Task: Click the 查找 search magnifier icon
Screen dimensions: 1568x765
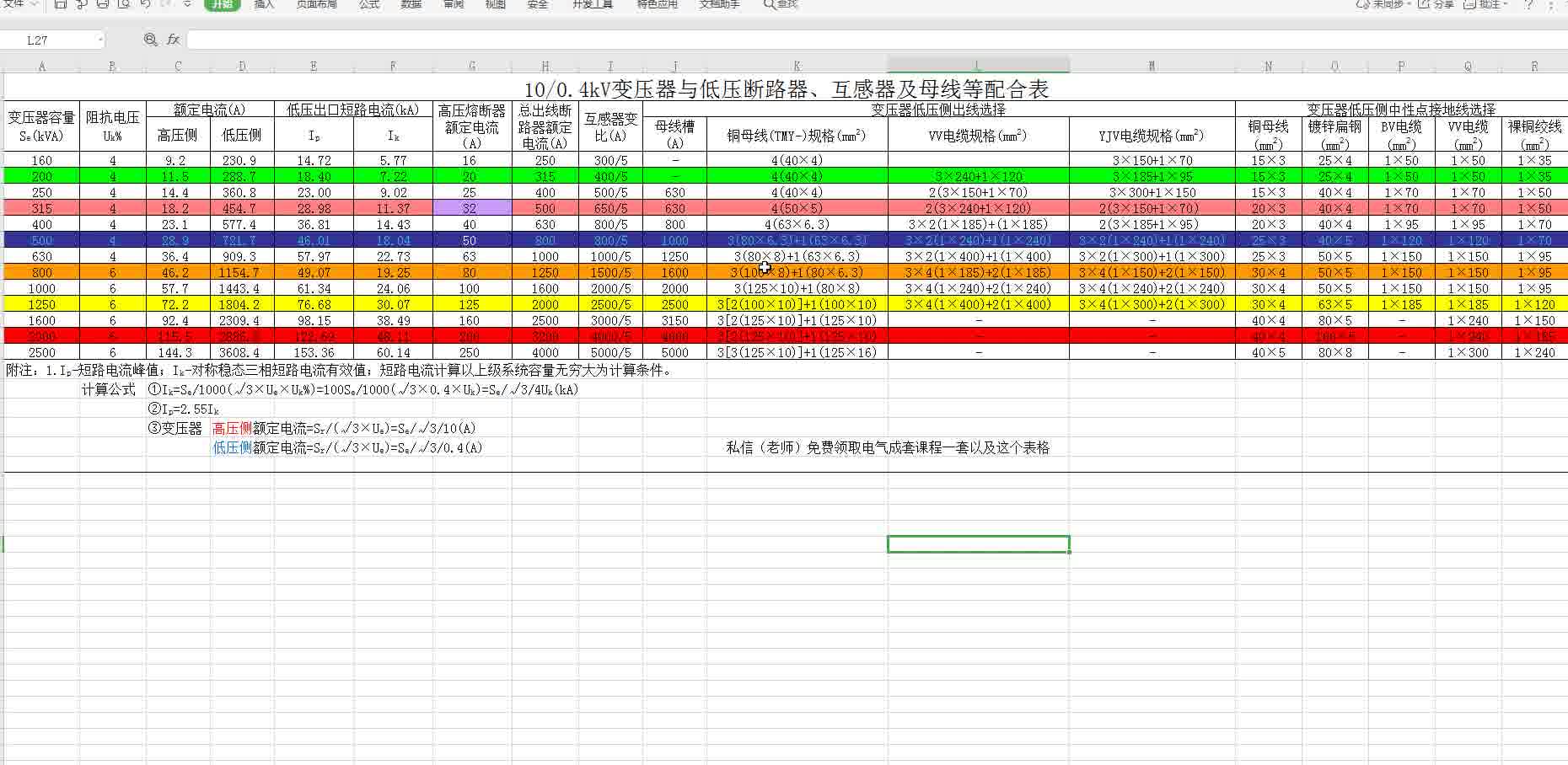Action: pyautogui.click(x=769, y=4)
